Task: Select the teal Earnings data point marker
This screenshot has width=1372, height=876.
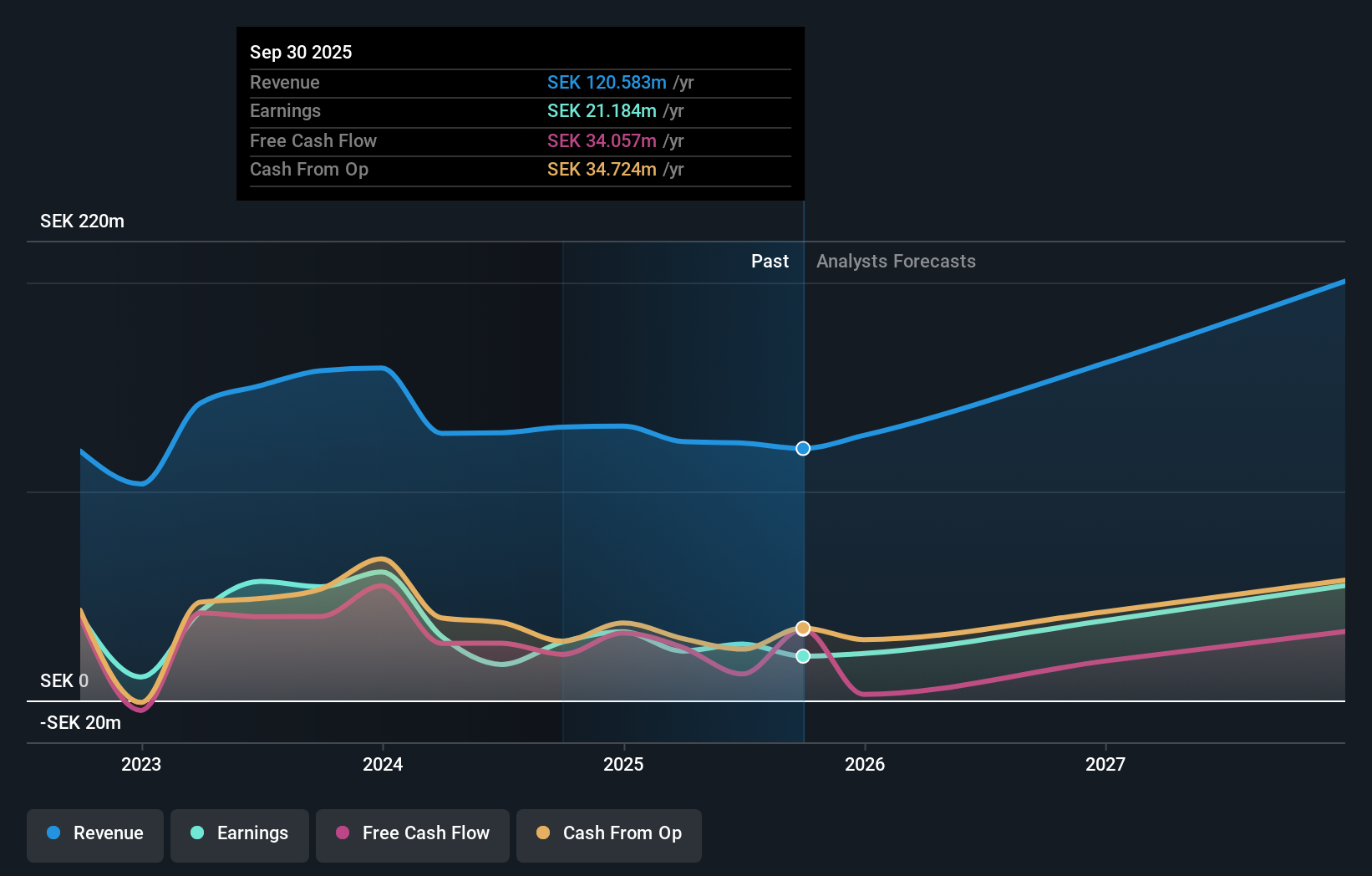Action: [803, 656]
